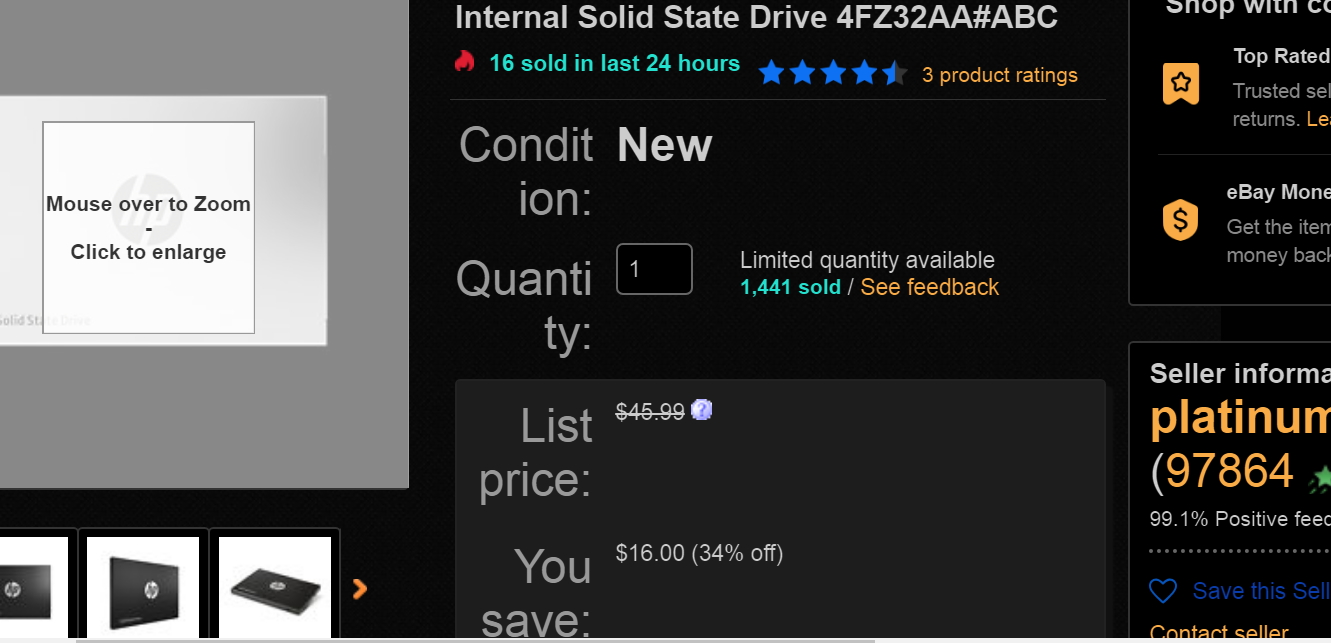Image resolution: width=1331 pixels, height=643 pixels.
Task: Click the eBay Money Back dollar shield icon
Action: [1181, 220]
